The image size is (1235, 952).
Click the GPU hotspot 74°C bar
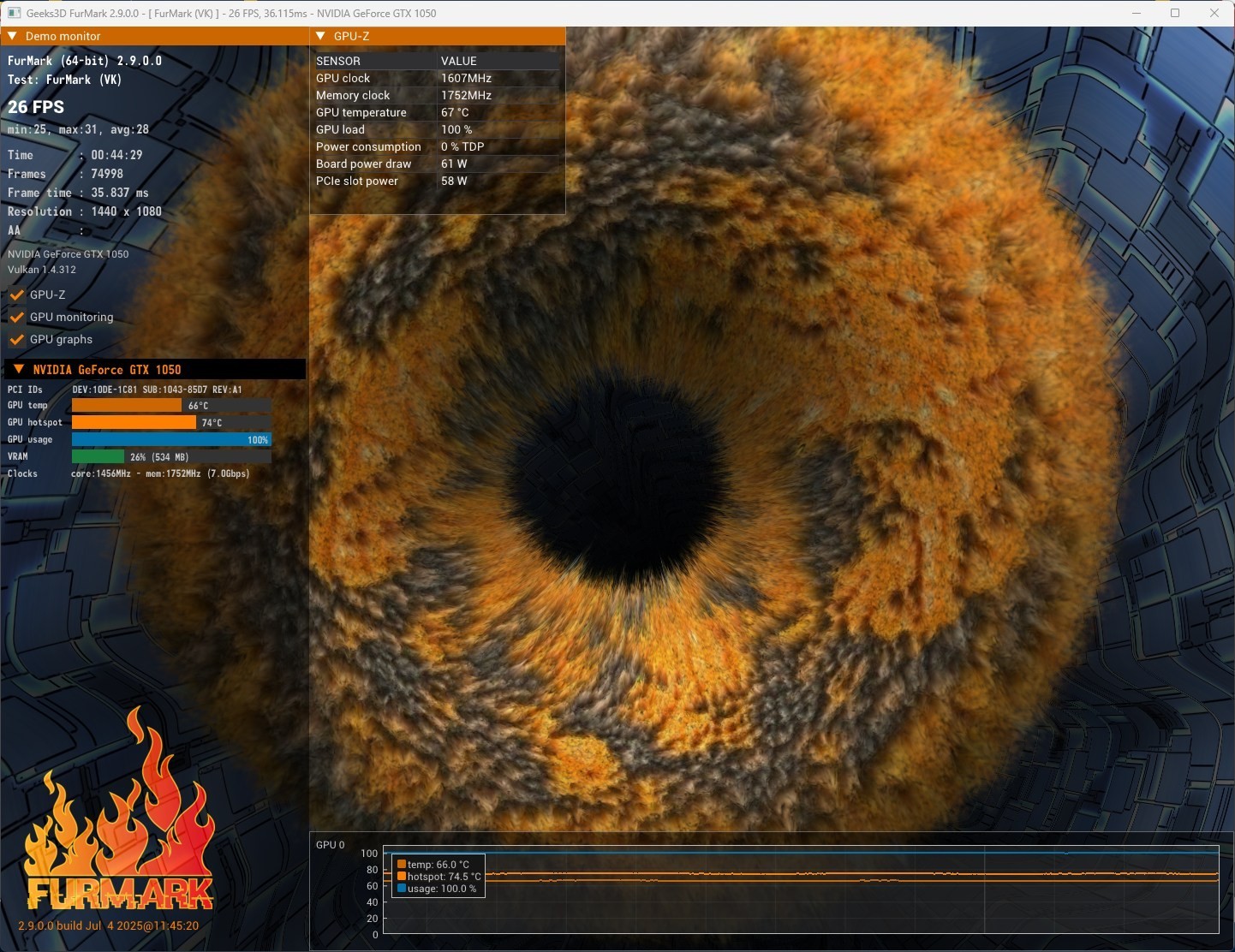pos(134,422)
